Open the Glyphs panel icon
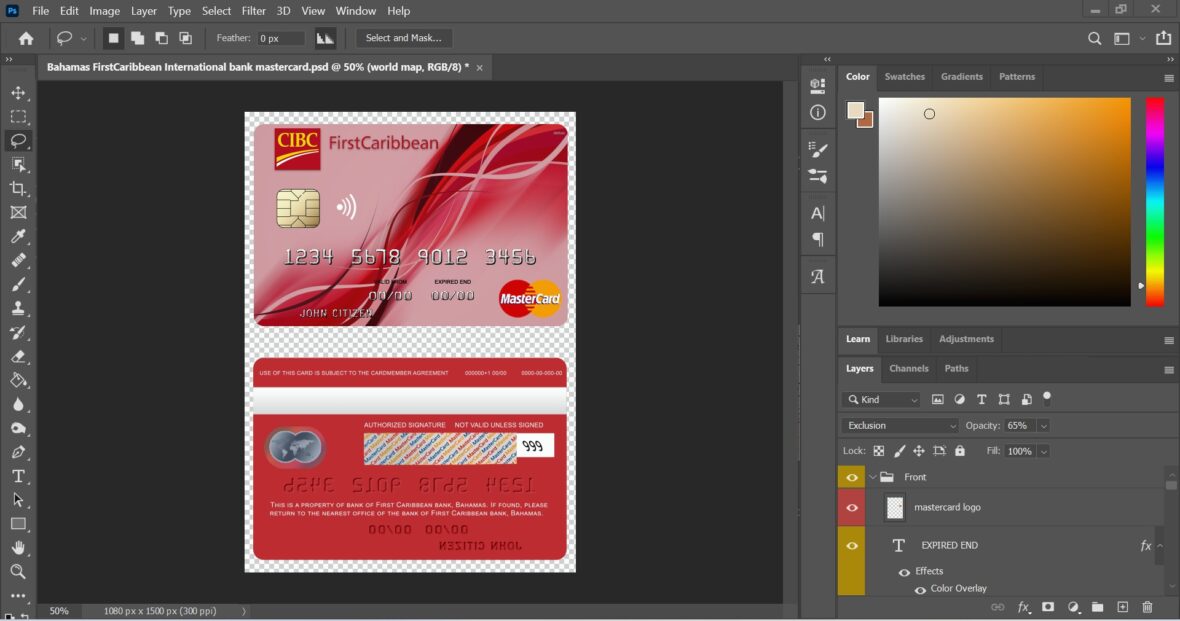1180x621 pixels. (817, 276)
